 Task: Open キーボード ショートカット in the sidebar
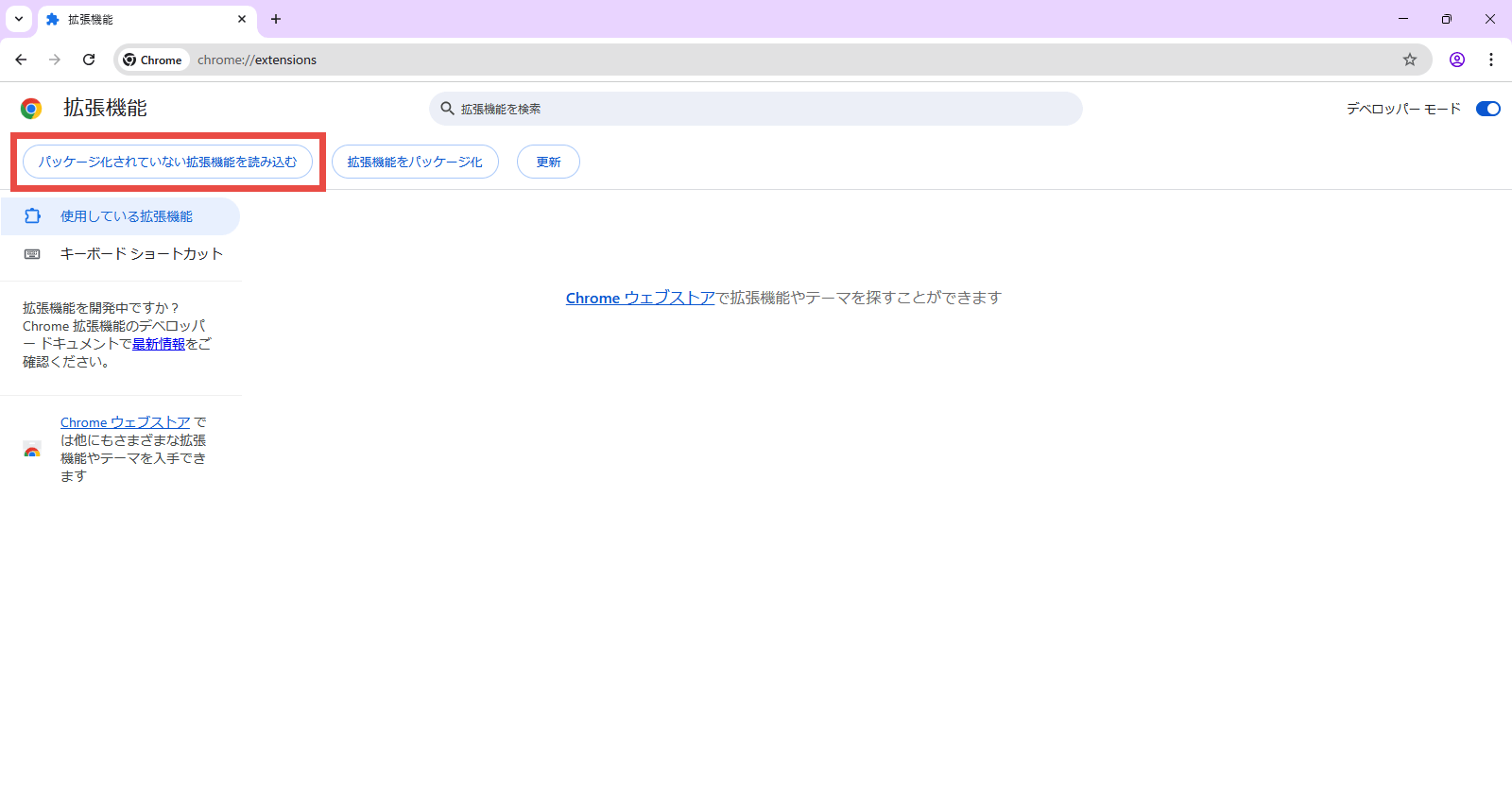(x=120, y=254)
